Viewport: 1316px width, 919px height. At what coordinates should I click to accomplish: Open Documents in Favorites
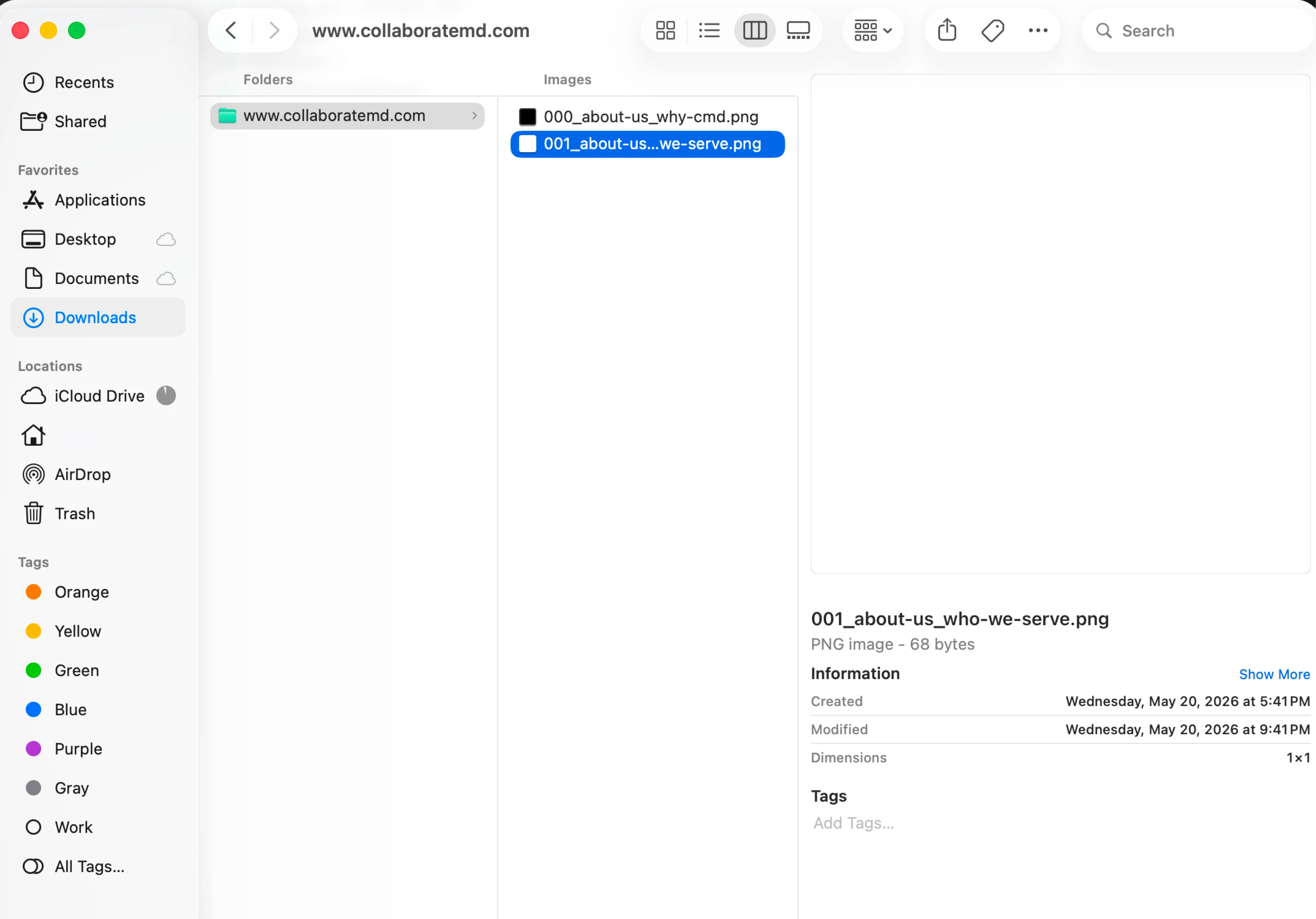(97, 279)
